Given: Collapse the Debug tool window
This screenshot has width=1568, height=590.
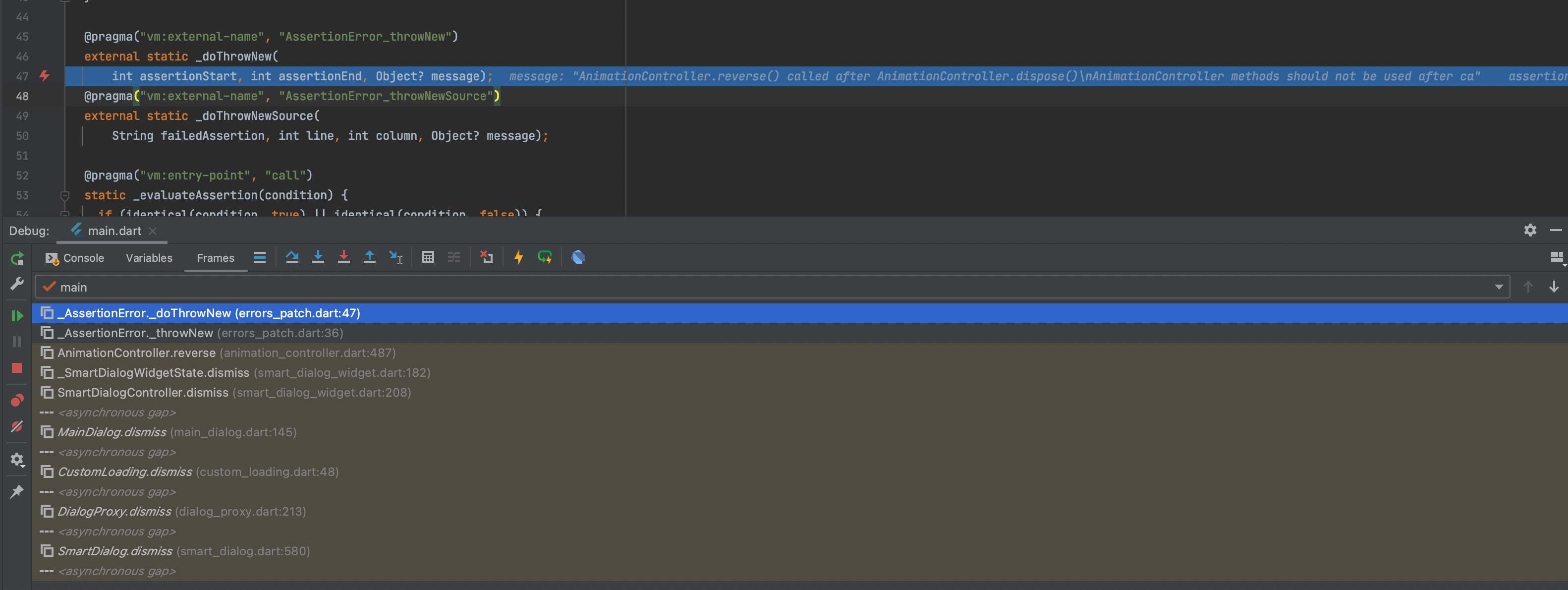Looking at the screenshot, I should pyautogui.click(x=1556, y=230).
